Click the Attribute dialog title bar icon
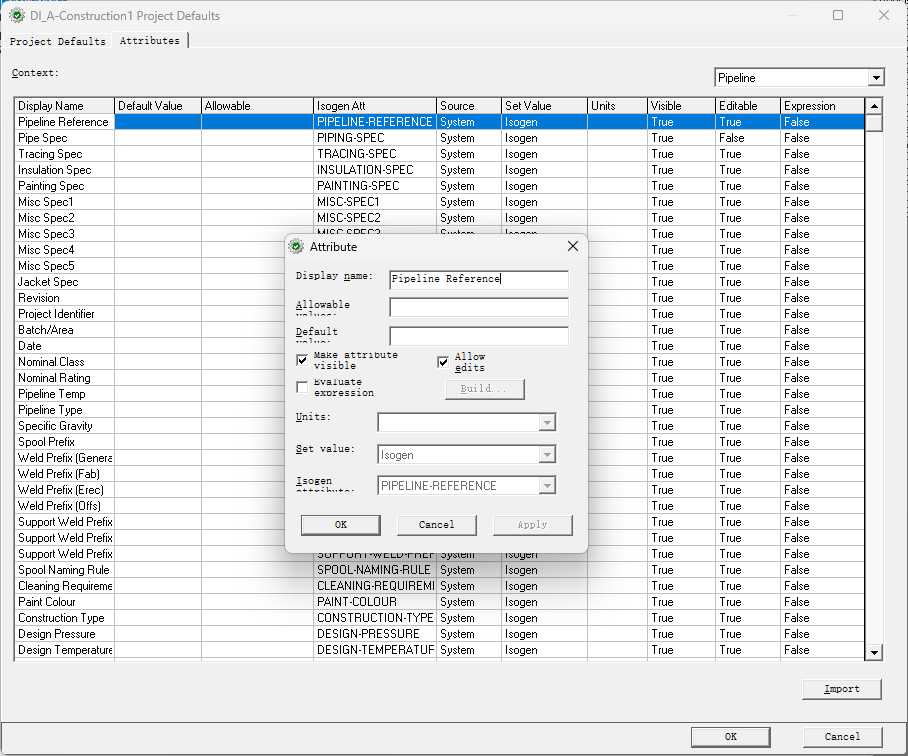The width and height of the screenshot is (908, 756). point(296,246)
